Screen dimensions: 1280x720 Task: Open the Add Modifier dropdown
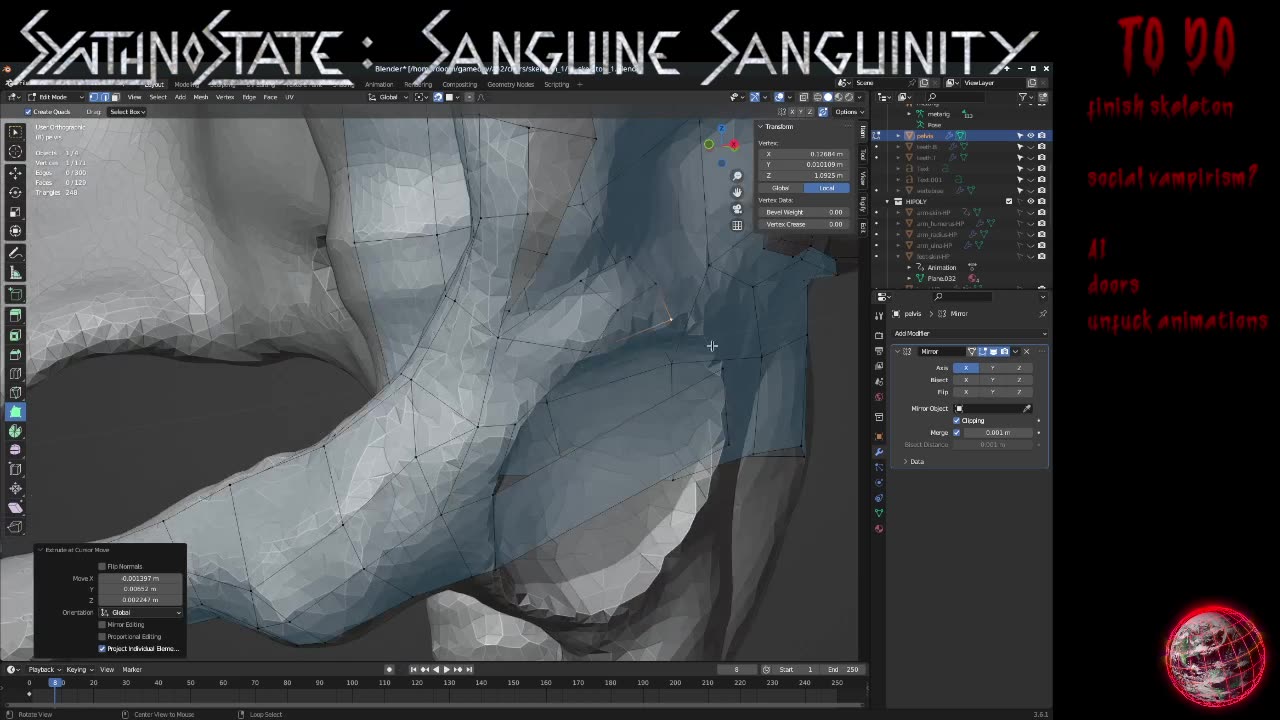(969, 333)
